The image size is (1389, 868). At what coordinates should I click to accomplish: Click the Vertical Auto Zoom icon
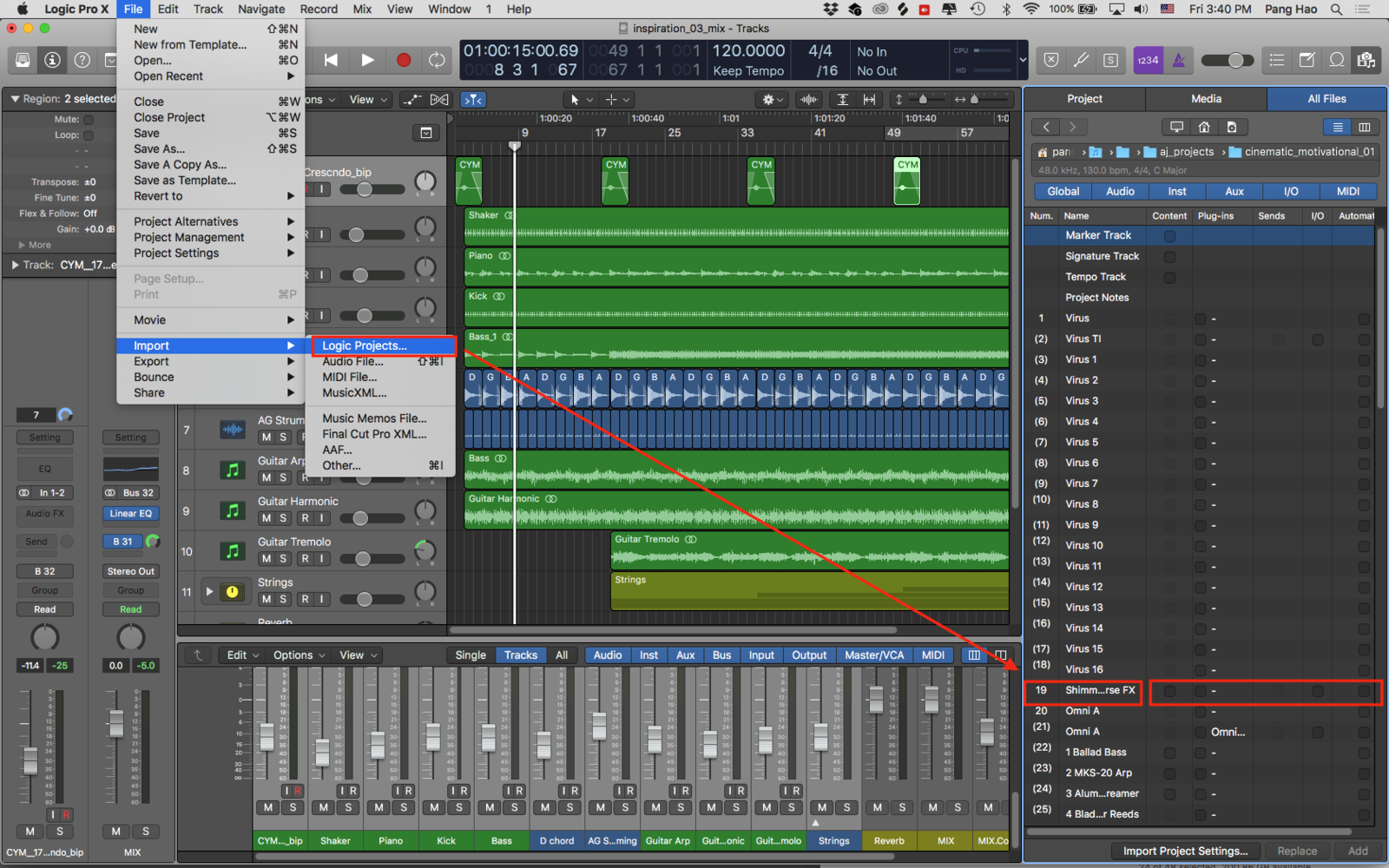pos(842,100)
